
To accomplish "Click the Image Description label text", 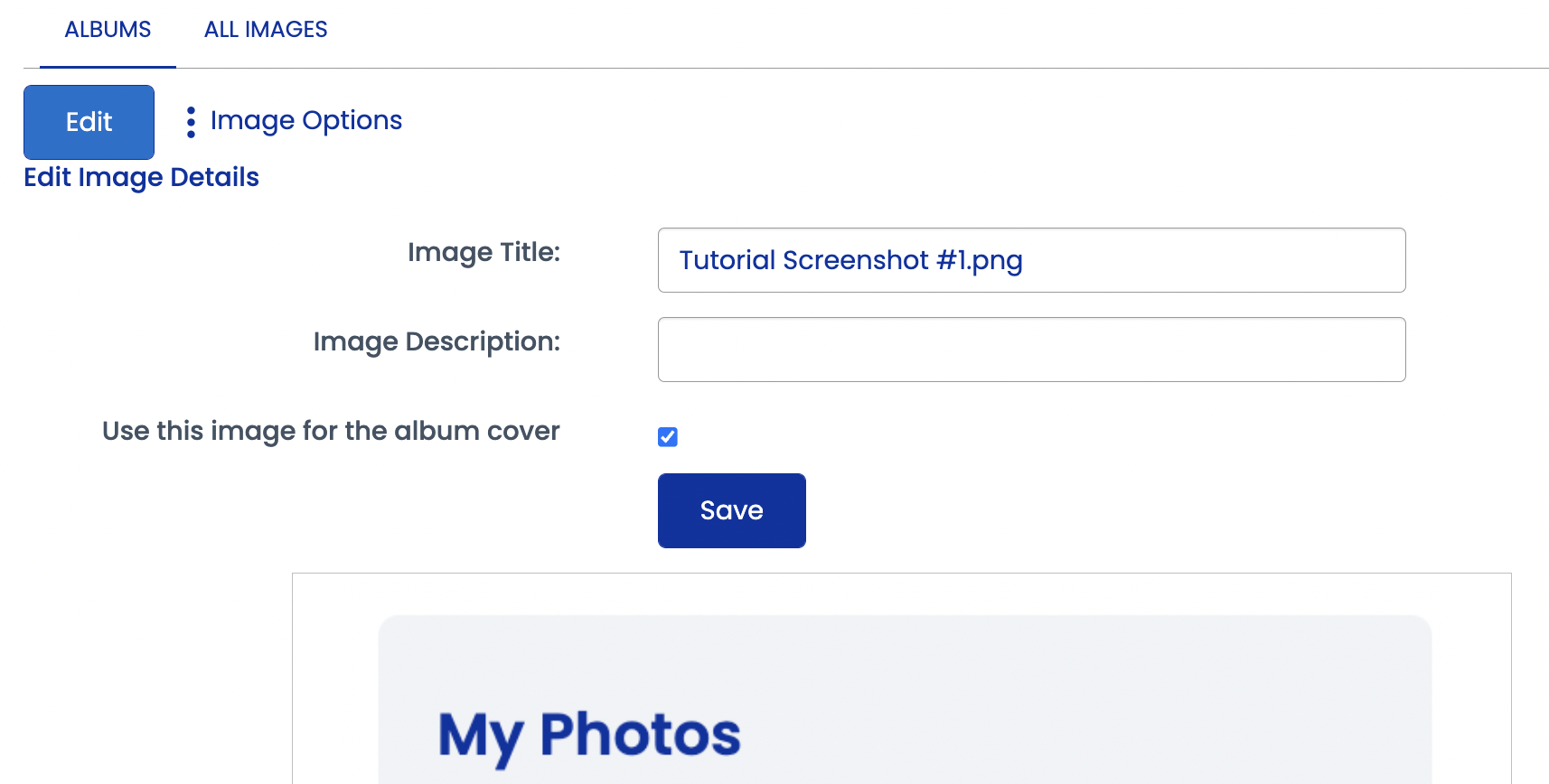I will coord(437,341).
